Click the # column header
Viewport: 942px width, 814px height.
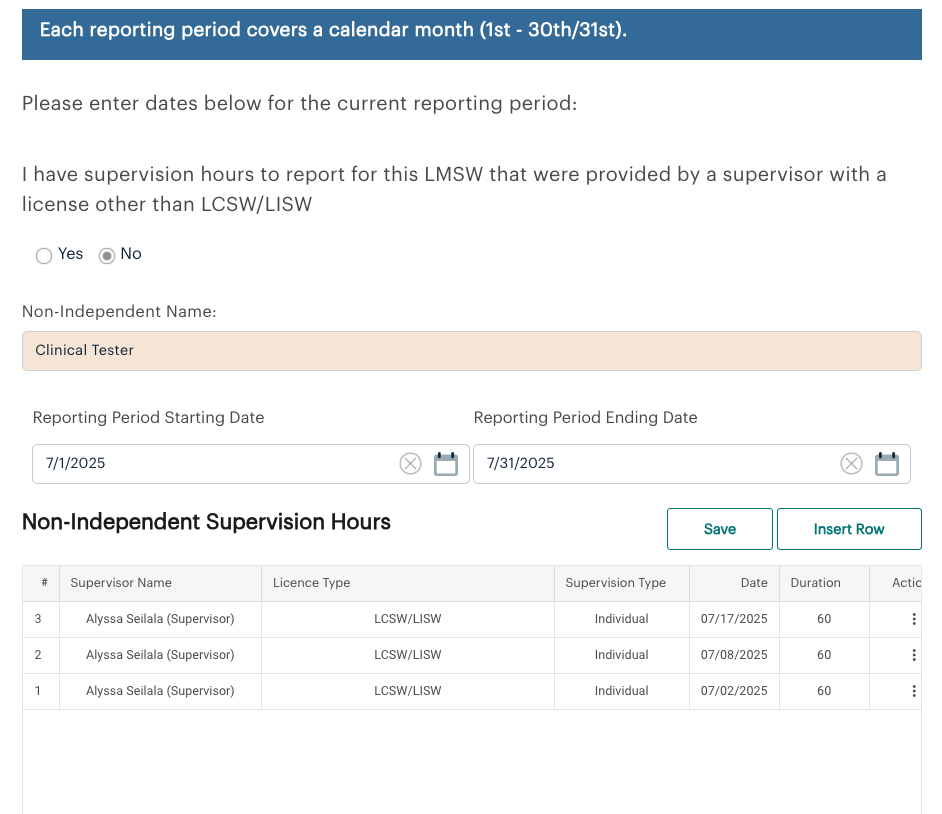point(41,583)
